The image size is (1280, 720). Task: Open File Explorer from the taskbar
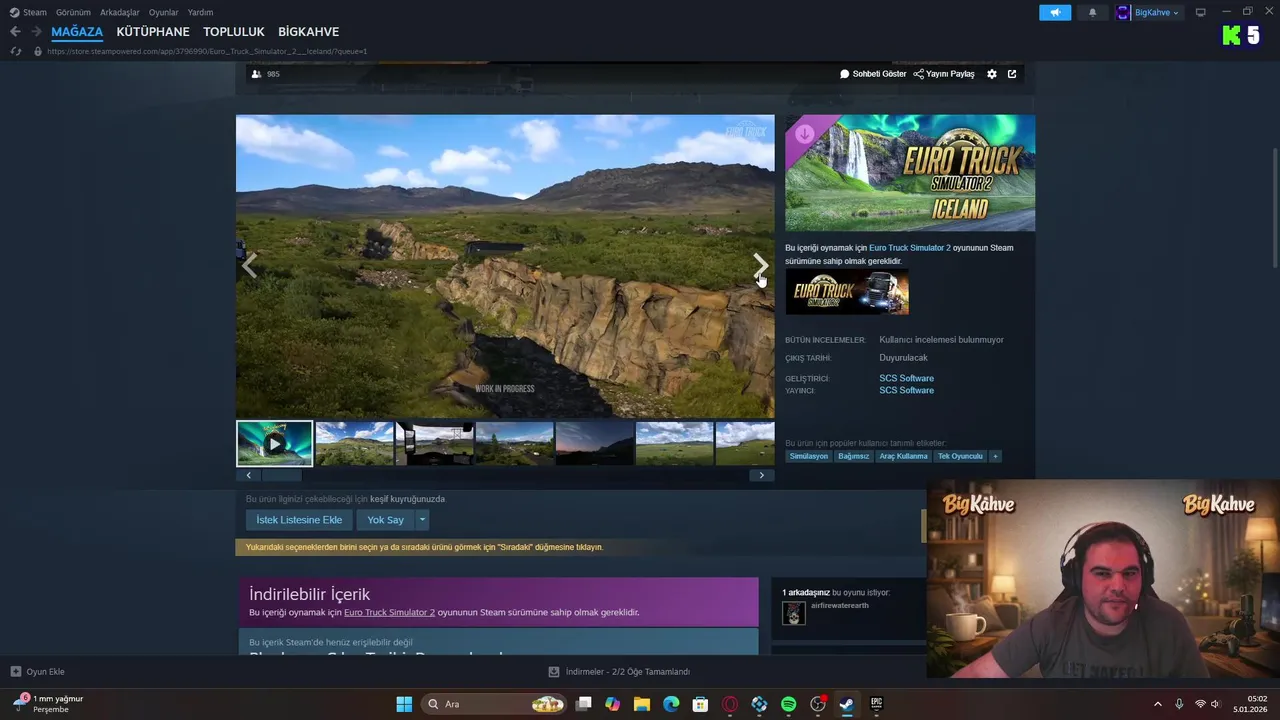[x=642, y=704]
